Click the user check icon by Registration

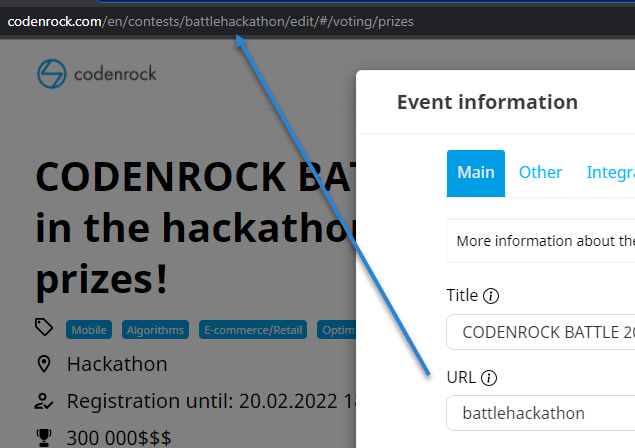[43, 401]
